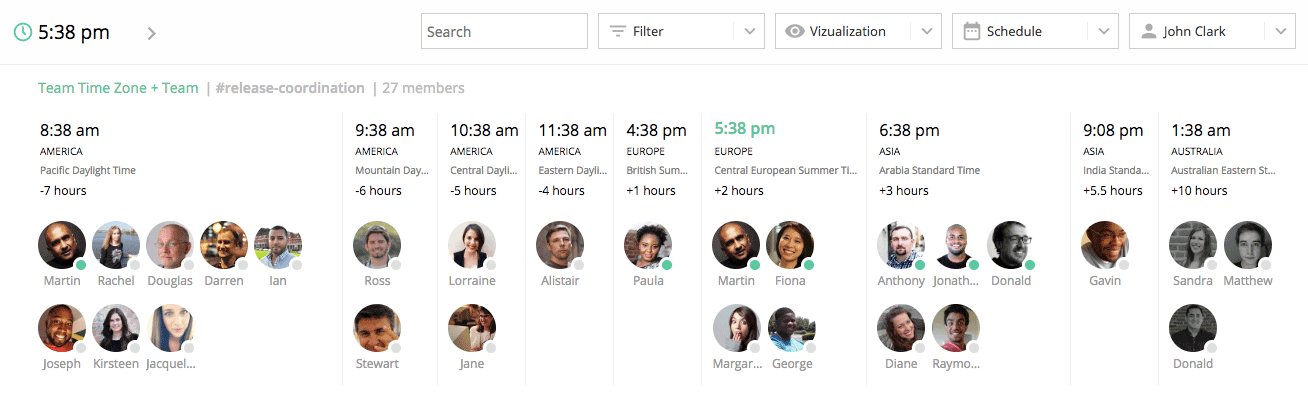The height and width of the screenshot is (404, 1308).
Task: Open Martin's avatar in Pacific Daylight Time
Action: pyautogui.click(x=62, y=246)
